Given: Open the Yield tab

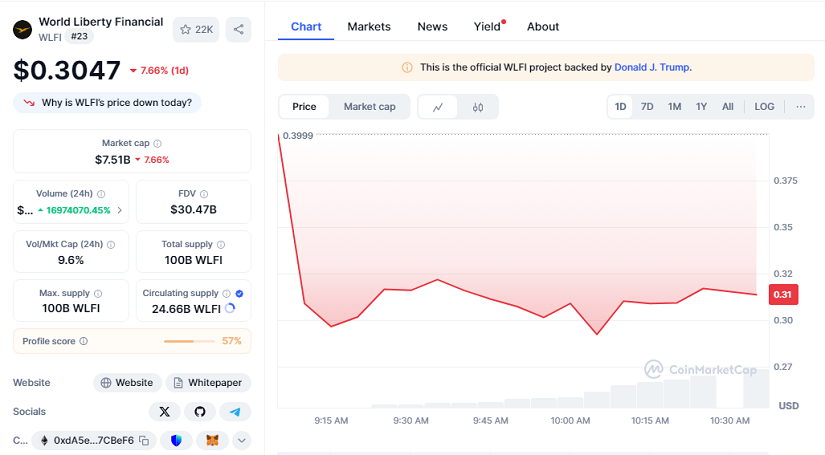Looking at the screenshot, I should click(487, 27).
